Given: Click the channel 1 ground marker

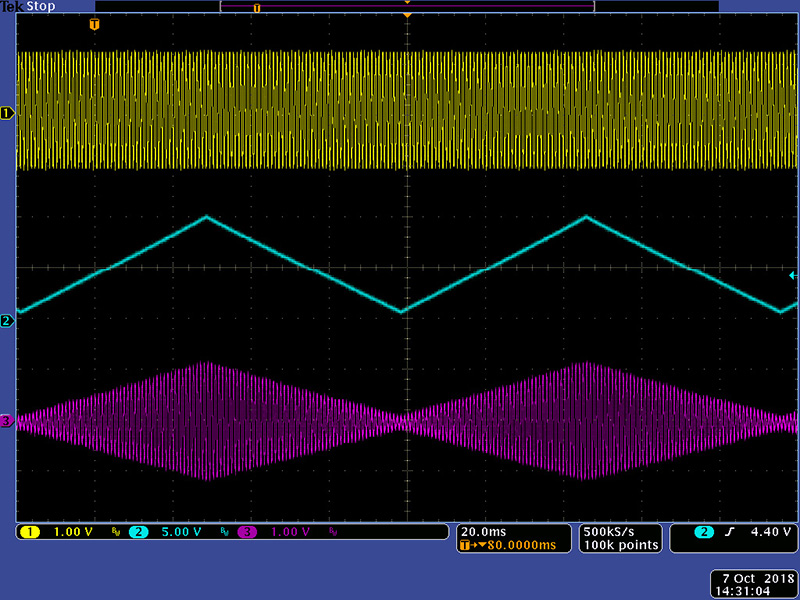Looking at the screenshot, I should [7, 113].
